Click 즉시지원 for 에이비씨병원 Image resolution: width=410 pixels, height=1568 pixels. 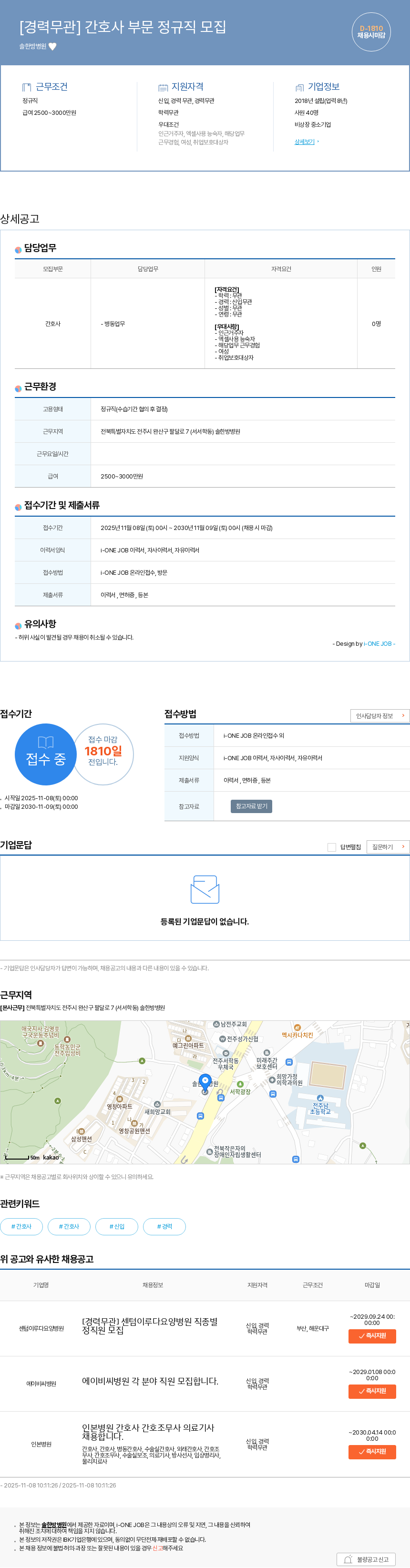point(371,1391)
